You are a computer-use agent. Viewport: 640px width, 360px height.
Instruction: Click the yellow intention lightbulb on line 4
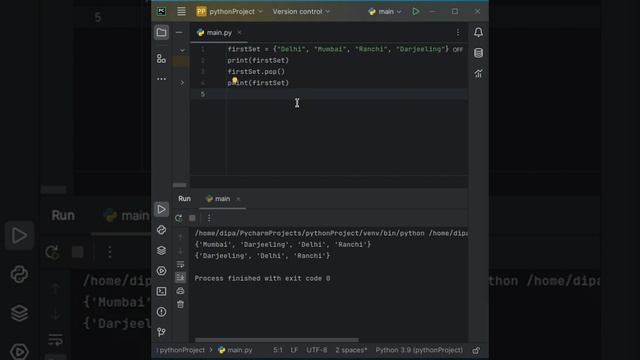pyautogui.click(x=235, y=80)
